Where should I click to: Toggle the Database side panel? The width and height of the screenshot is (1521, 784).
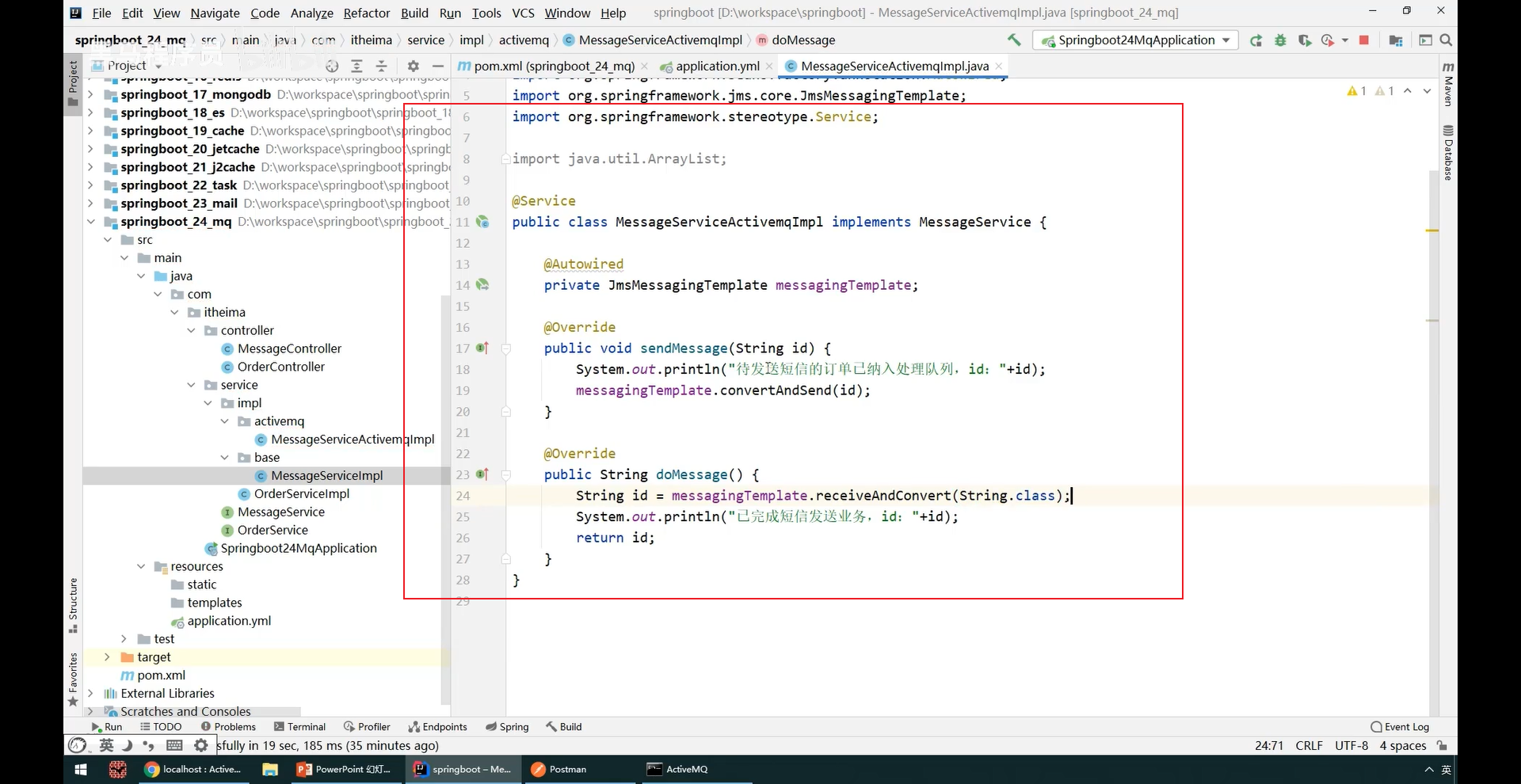tap(1448, 153)
